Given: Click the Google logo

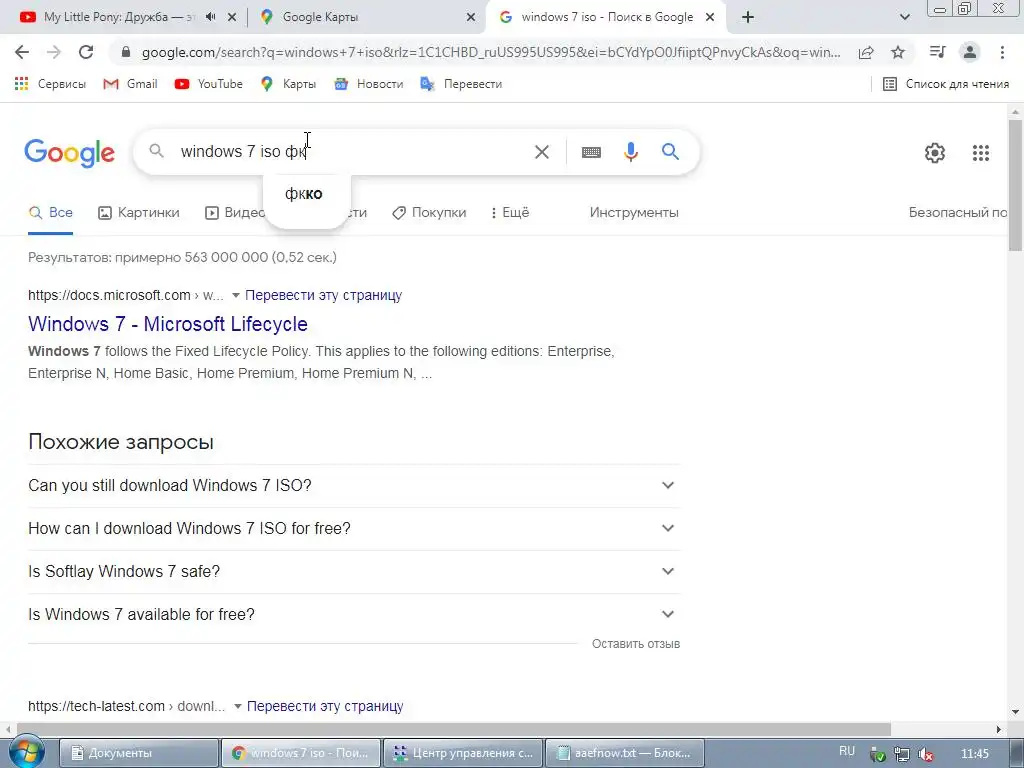Looking at the screenshot, I should tap(69, 153).
